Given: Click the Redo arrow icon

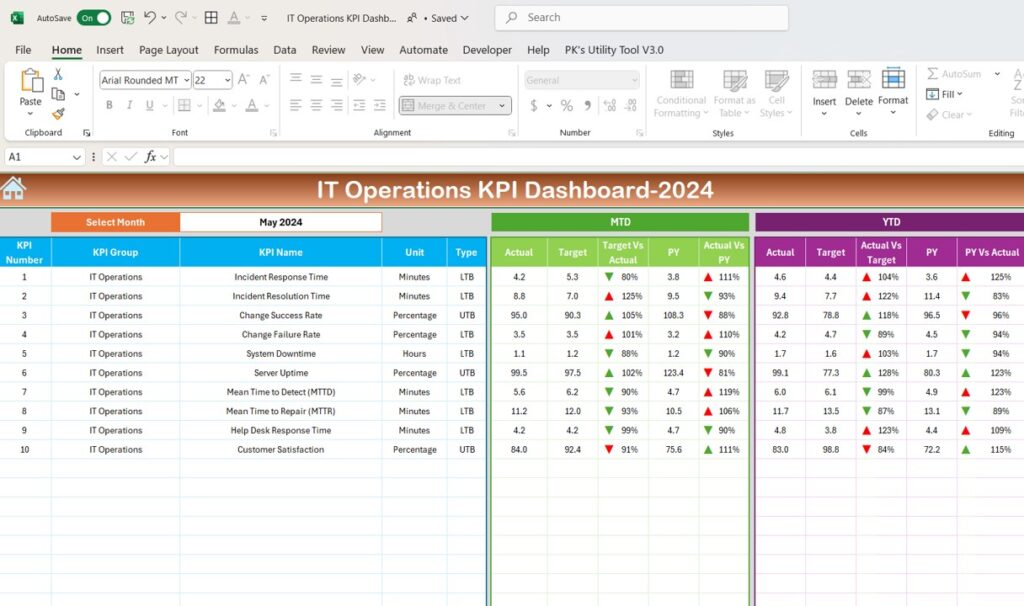Looking at the screenshot, I should [x=181, y=18].
